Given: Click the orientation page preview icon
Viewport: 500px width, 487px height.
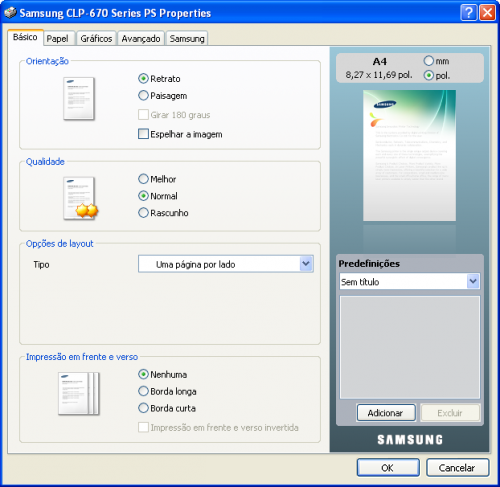Looking at the screenshot, I should pyautogui.click(x=79, y=98).
